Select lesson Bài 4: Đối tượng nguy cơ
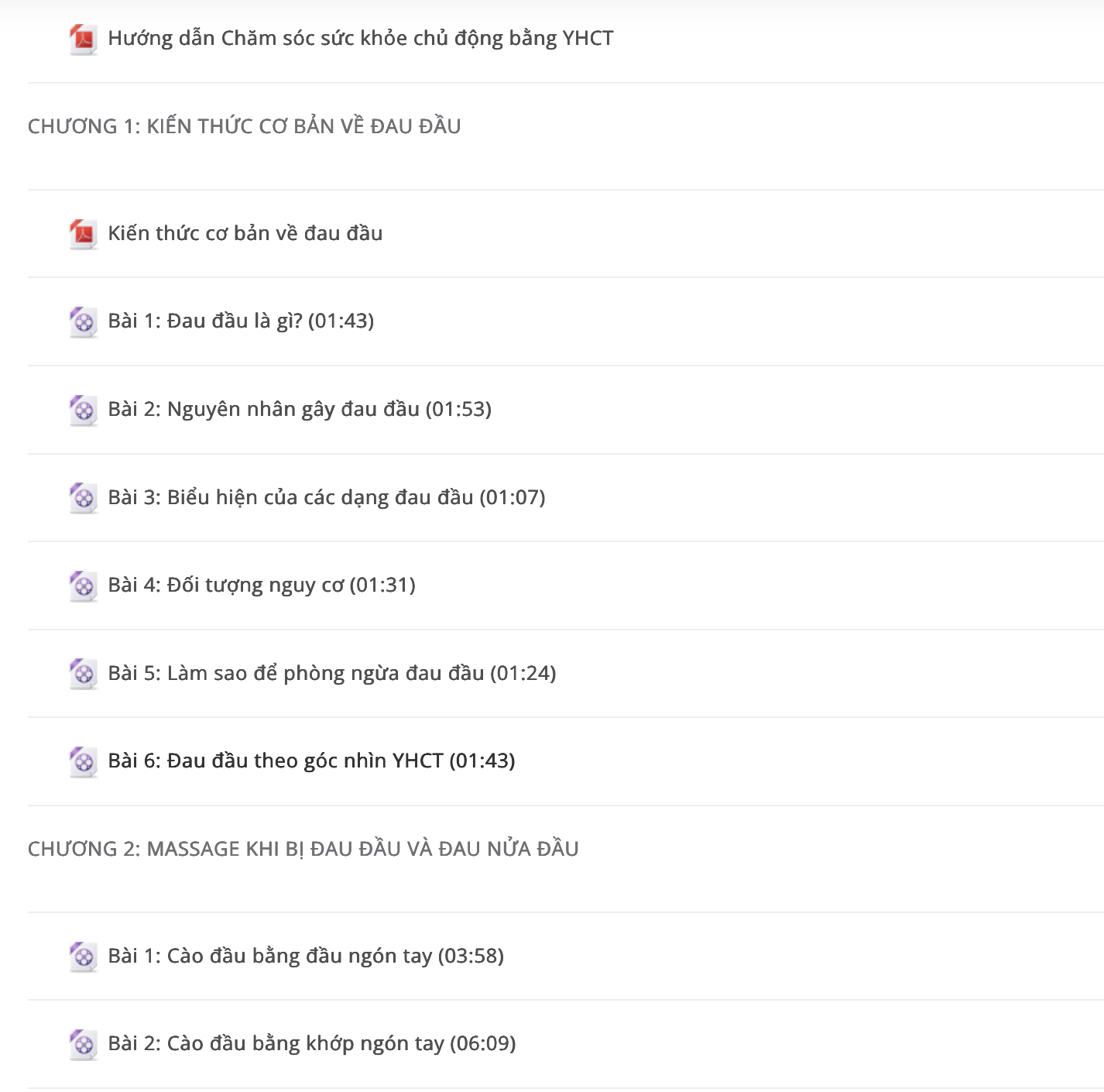The height and width of the screenshot is (1092, 1104). click(x=262, y=585)
